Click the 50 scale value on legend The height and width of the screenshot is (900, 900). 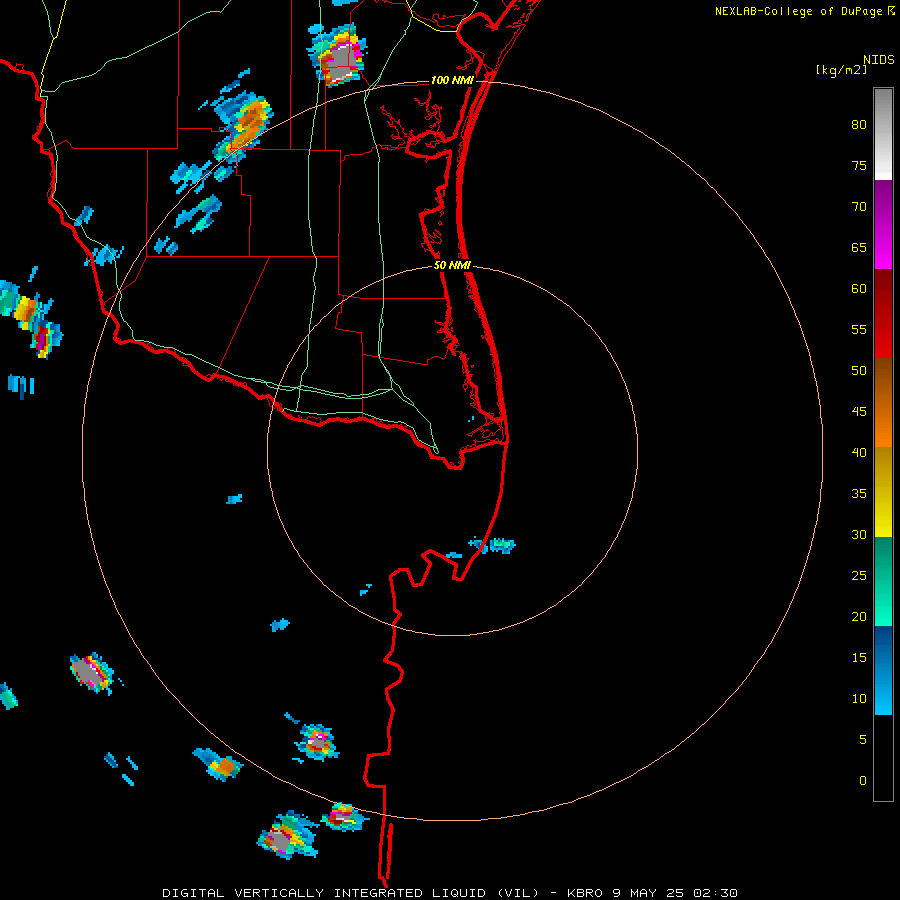(859, 371)
